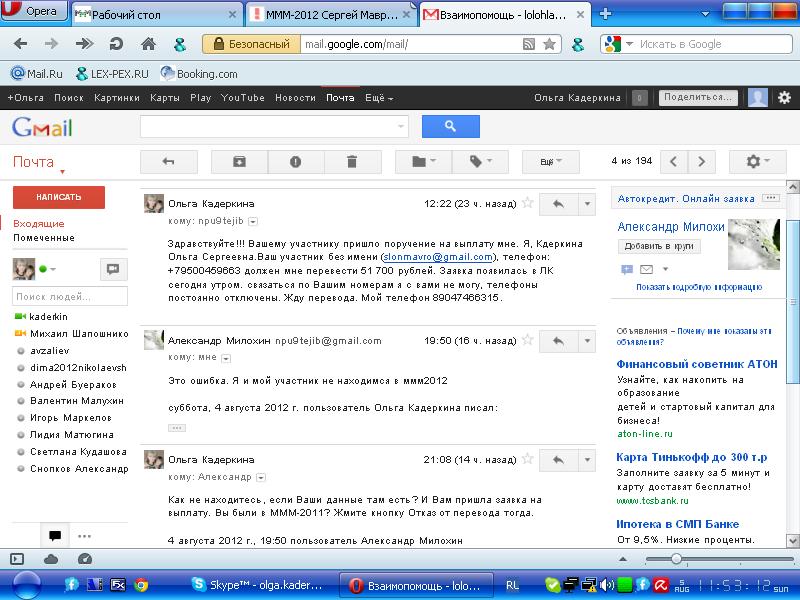Reply to the 12:22 message from Ольга Кадеркина
Screen dimensions: 800x600
559,204
